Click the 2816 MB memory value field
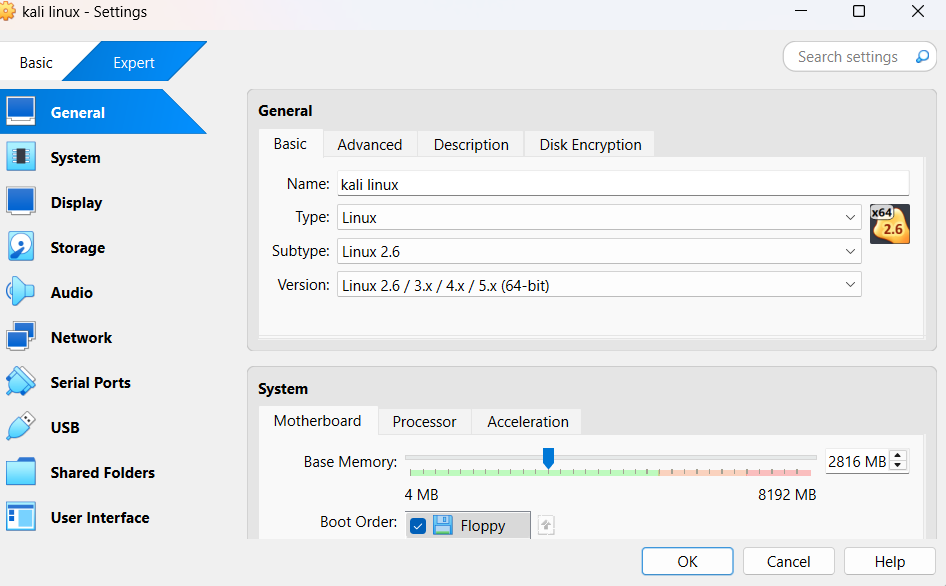Viewport: 946px width, 586px height. (857, 462)
